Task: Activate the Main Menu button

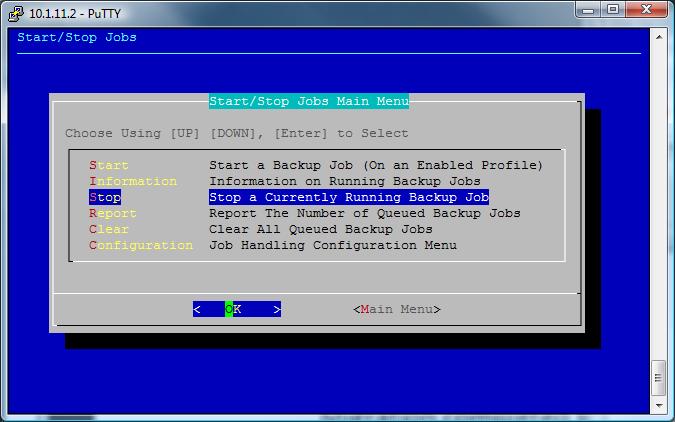Action: pos(397,309)
